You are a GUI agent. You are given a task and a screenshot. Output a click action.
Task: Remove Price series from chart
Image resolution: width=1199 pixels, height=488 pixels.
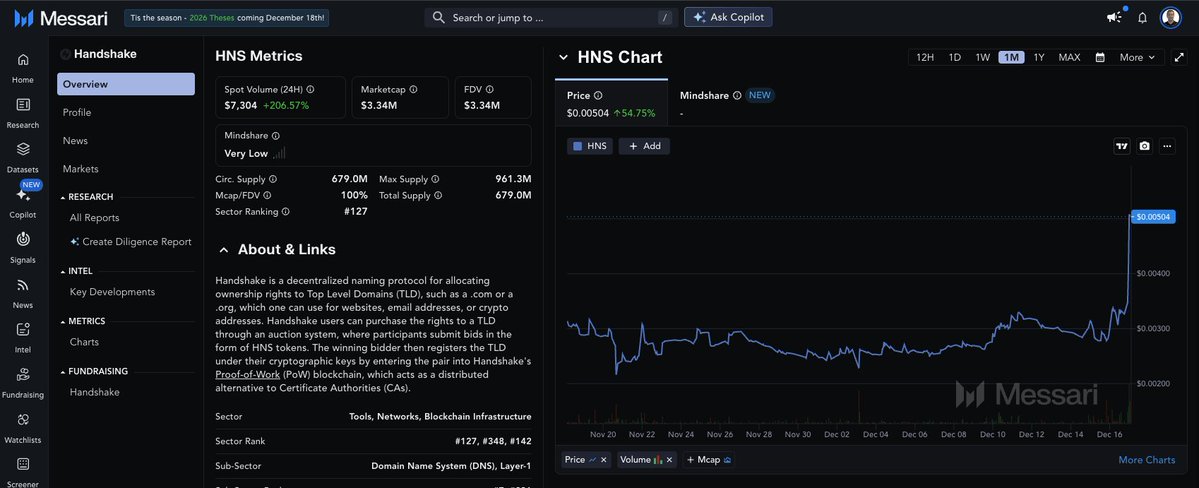pos(603,460)
